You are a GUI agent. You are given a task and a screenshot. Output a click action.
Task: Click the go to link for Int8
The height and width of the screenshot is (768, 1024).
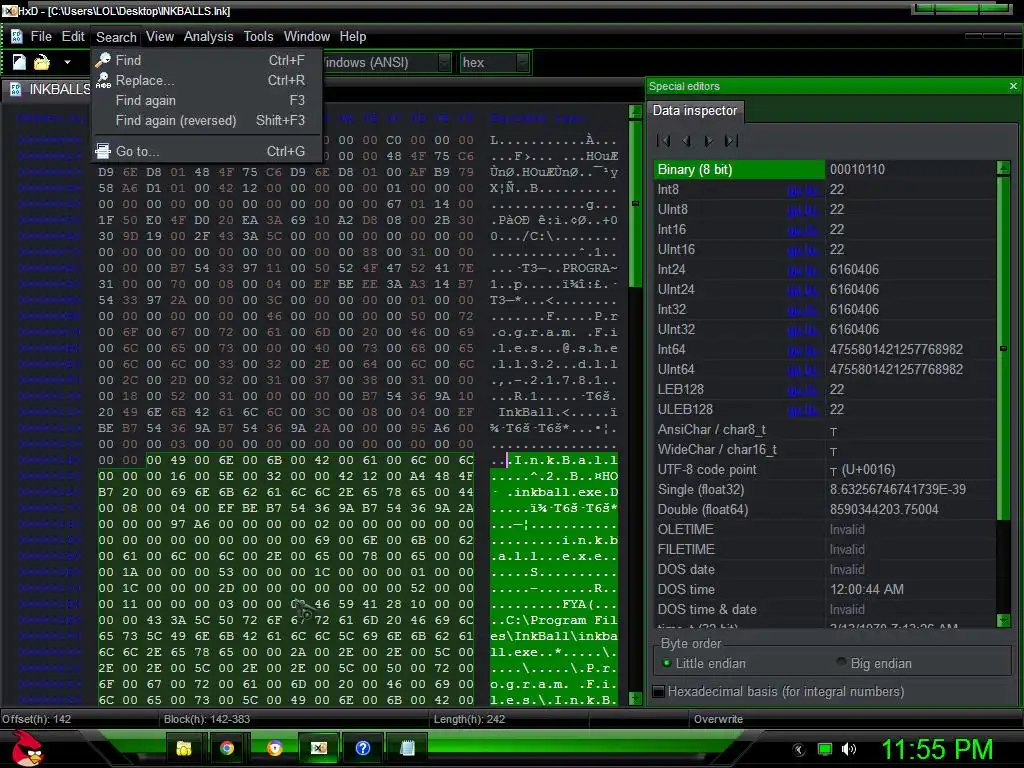coord(803,190)
